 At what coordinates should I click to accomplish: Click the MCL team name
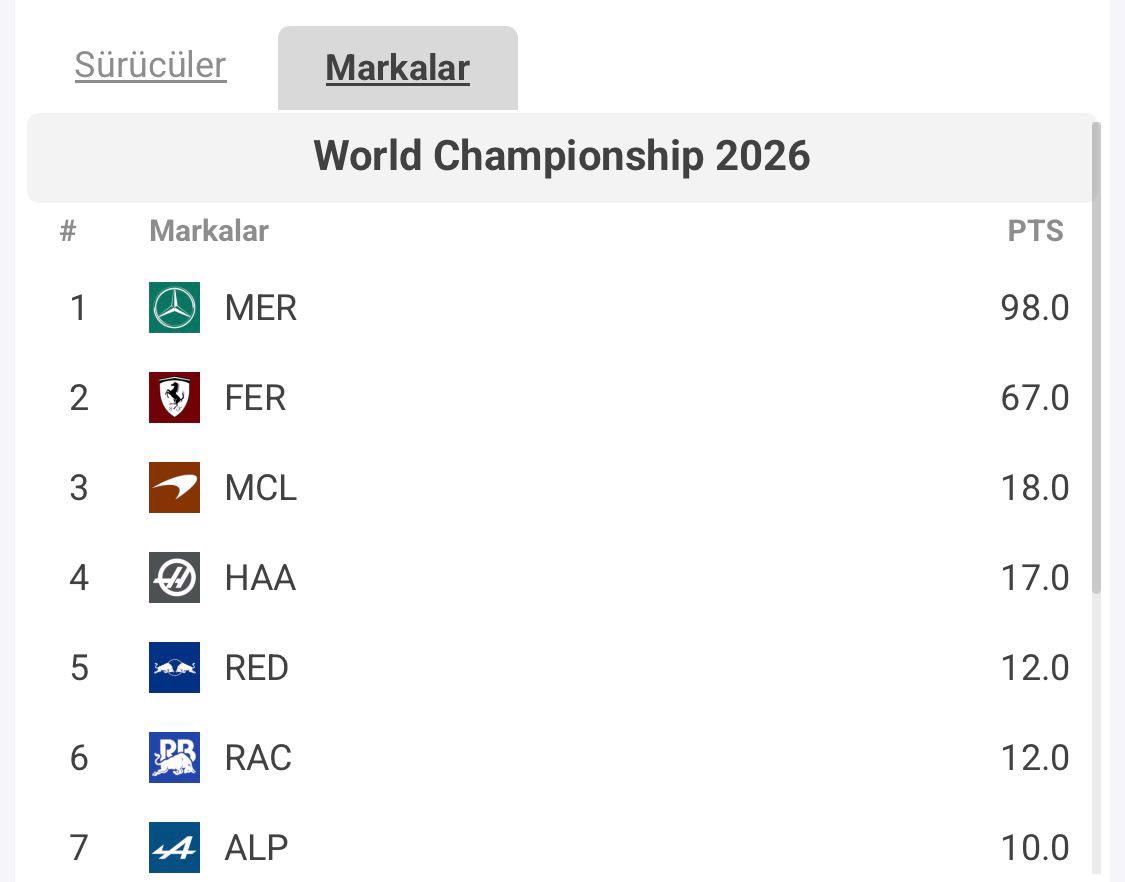coord(260,488)
